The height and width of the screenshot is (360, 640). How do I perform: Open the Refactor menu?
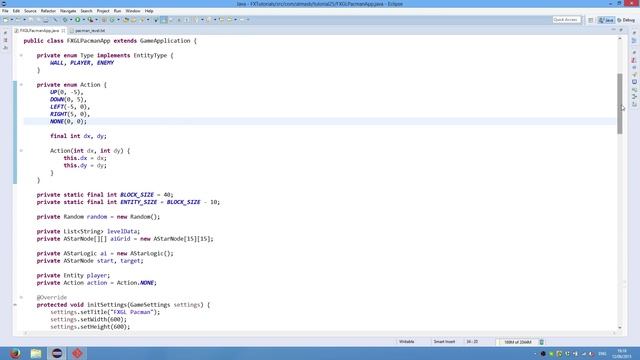(48, 11)
